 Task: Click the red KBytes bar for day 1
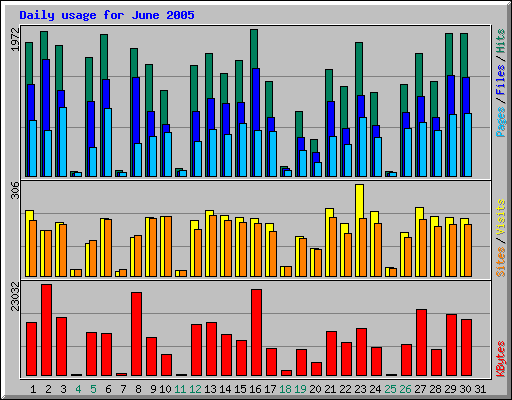(x=32, y=349)
